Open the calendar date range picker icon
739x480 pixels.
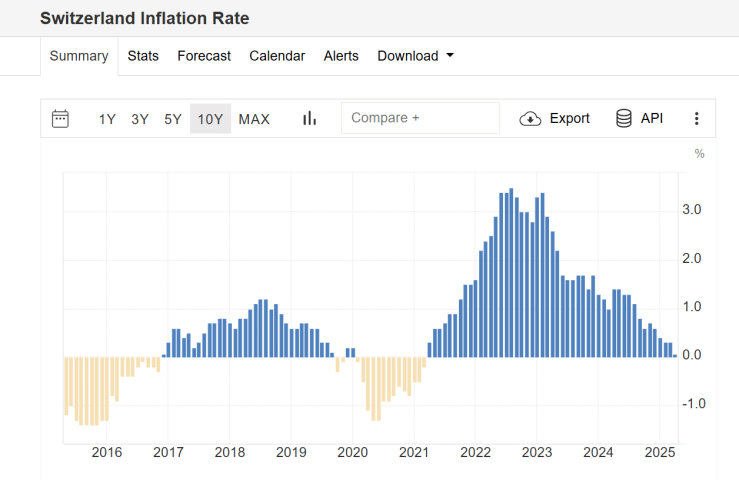tap(60, 119)
